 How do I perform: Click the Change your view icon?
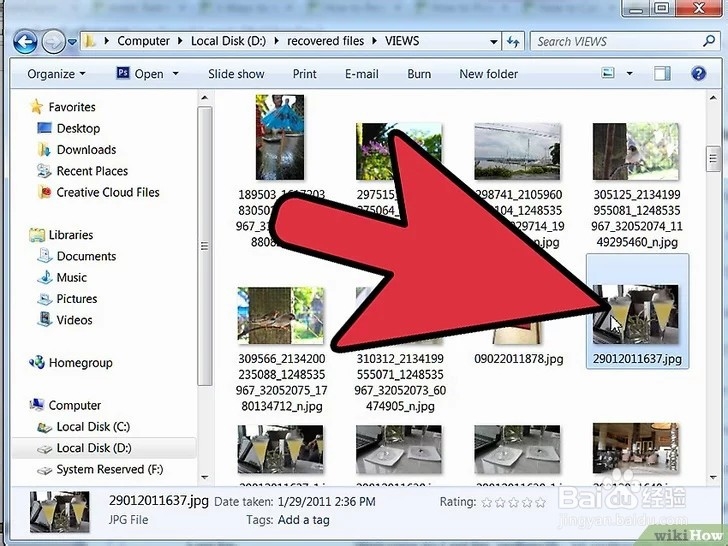click(x=608, y=73)
